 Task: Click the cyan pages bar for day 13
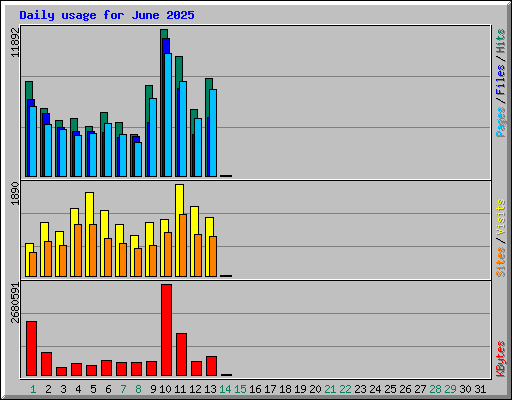(x=213, y=133)
